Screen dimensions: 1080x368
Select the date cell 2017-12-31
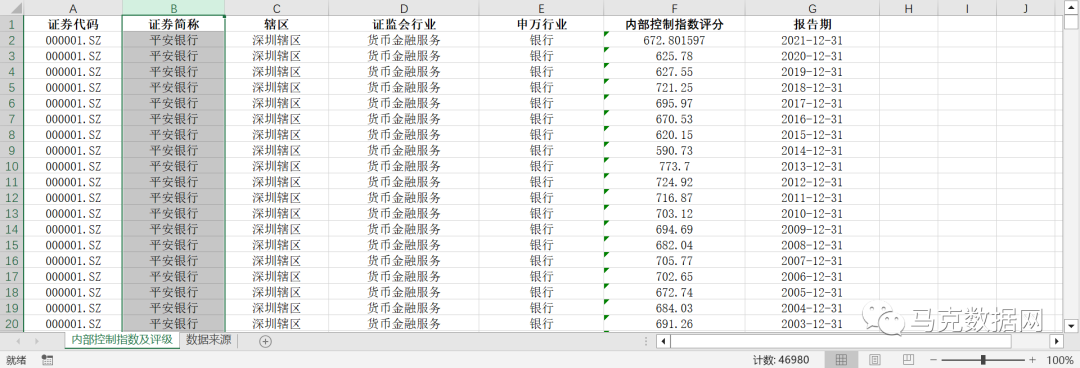pyautogui.click(x=812, y=103)
